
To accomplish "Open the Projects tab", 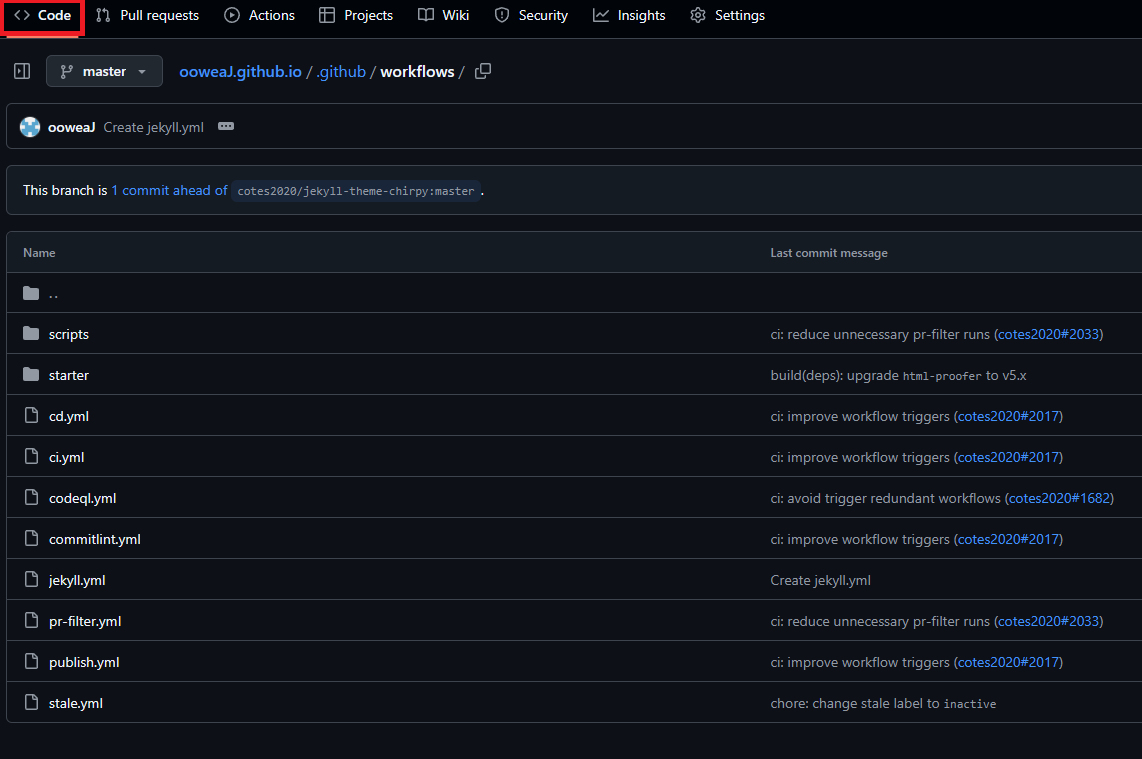I will pyautogui.click(x=356, y=15).
